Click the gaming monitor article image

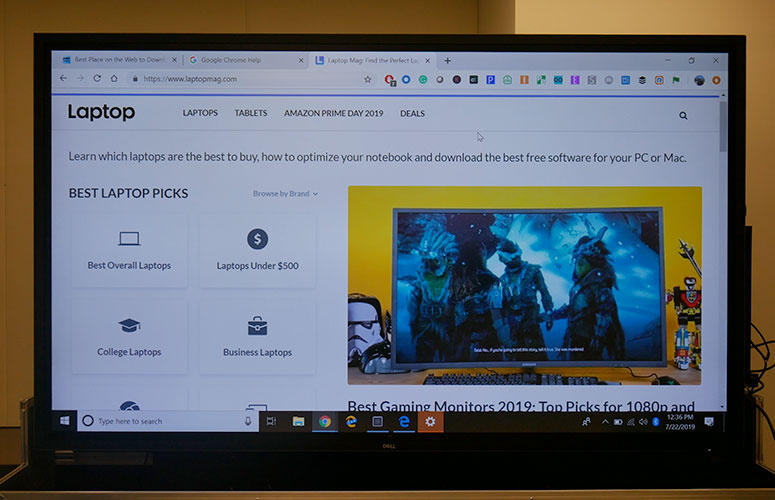click(524, 286)
